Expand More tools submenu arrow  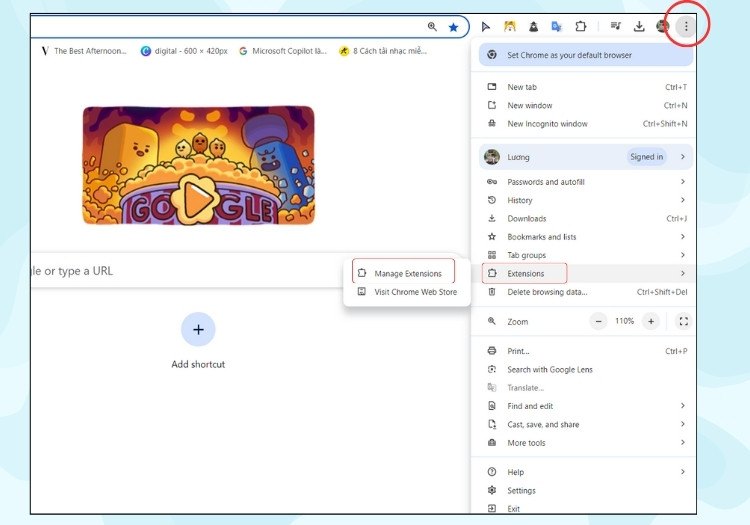(x=683, y=442)
